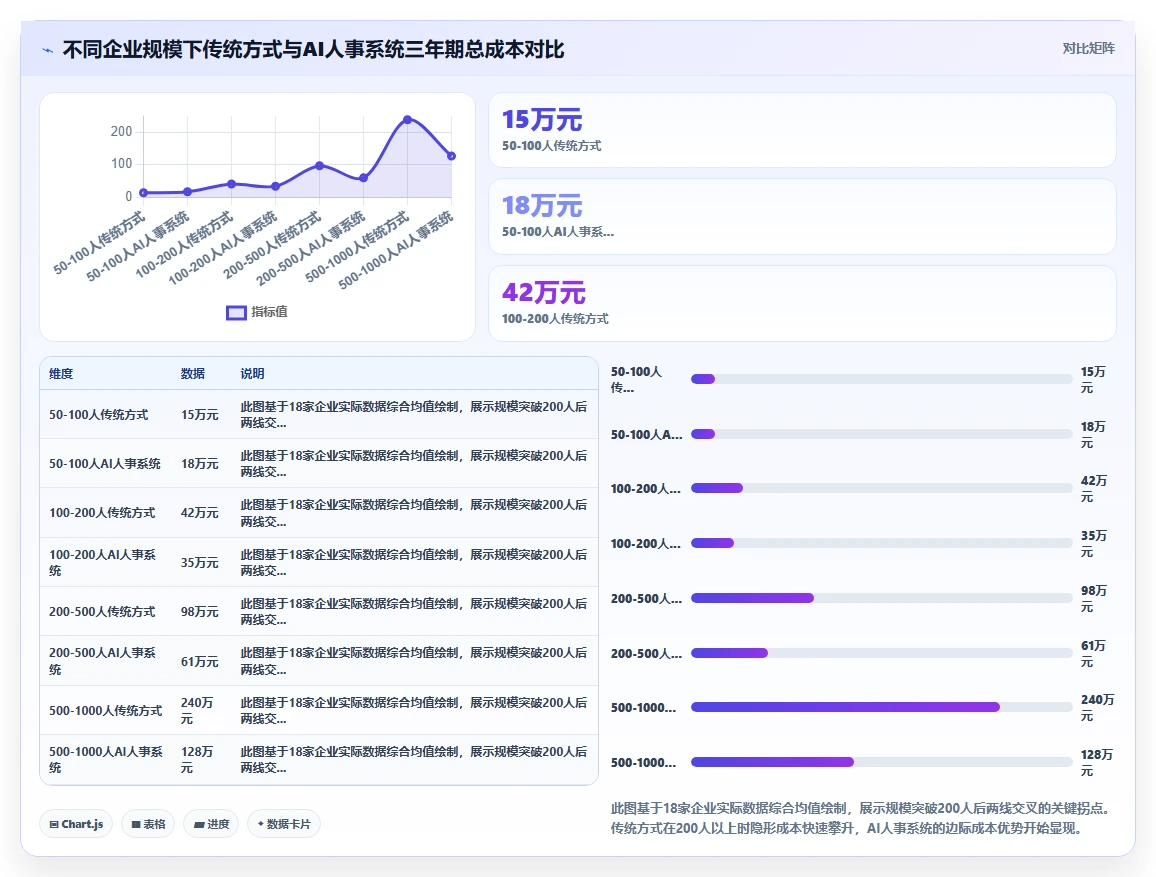
Task: Click the 98万元 progress bar
Action: [881, 598]
